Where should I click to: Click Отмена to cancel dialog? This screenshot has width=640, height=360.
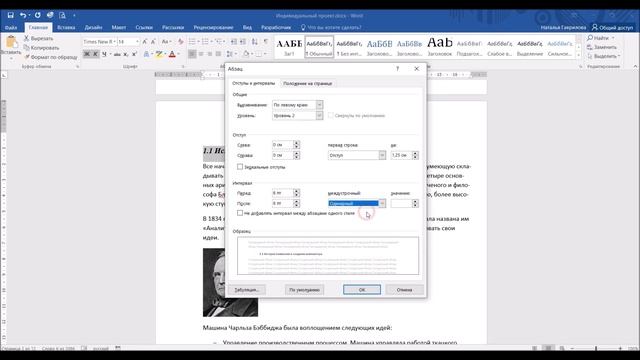tap(404, 289)
